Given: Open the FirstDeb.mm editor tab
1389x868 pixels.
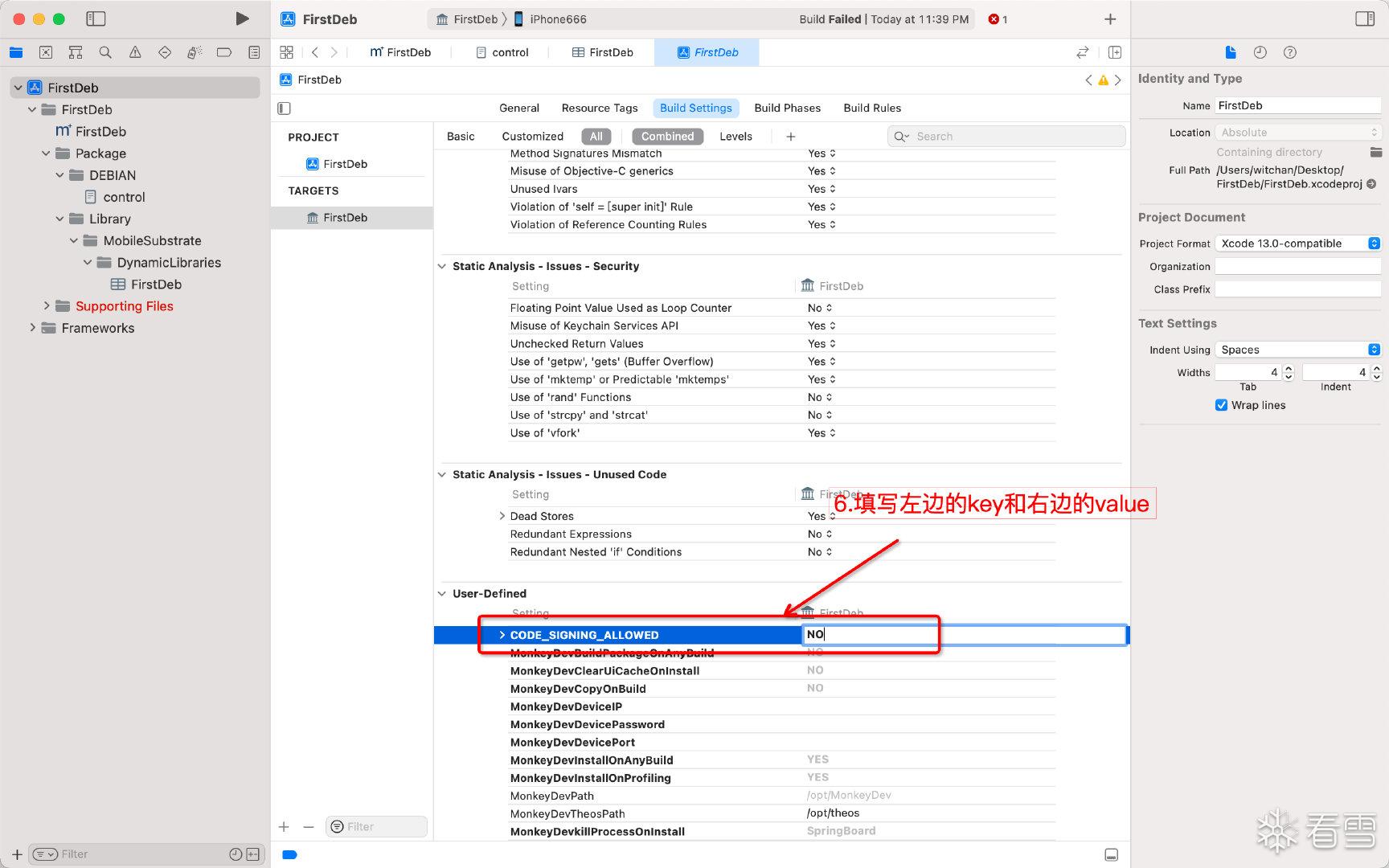Looking at the screenshot, I should [x=400, y=52].
